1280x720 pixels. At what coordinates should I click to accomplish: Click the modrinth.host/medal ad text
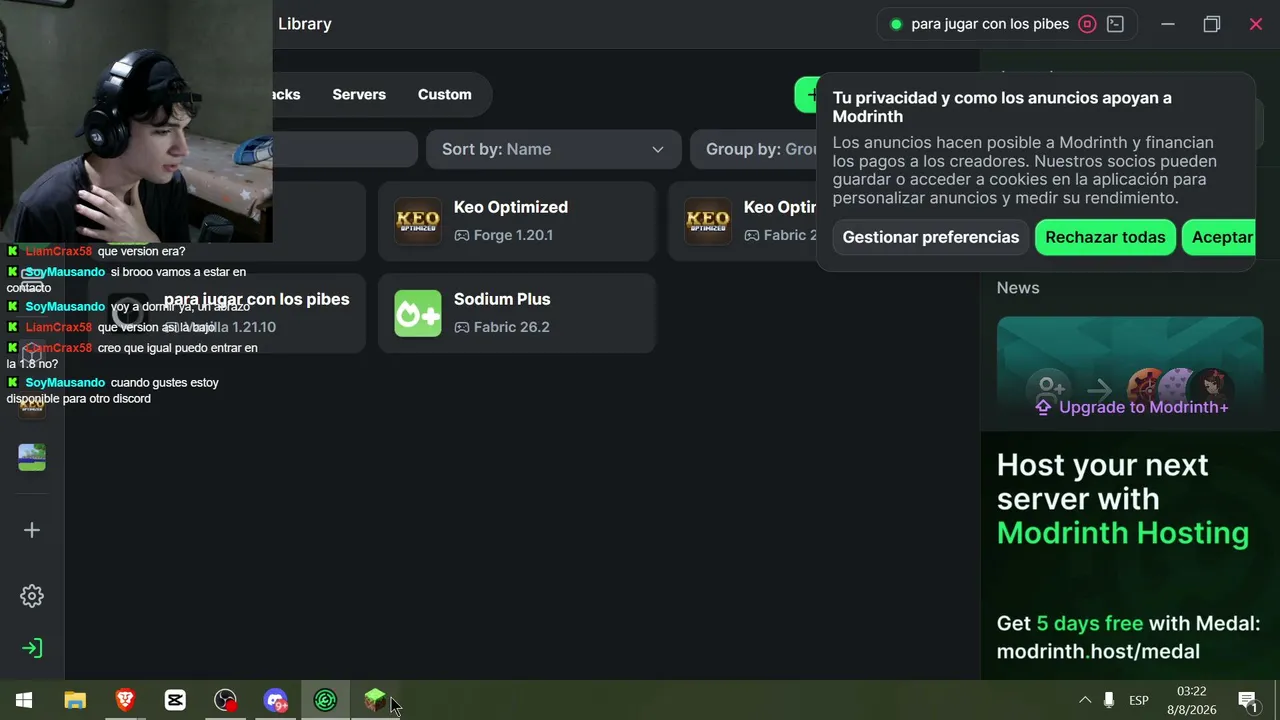click(1098, 652)
